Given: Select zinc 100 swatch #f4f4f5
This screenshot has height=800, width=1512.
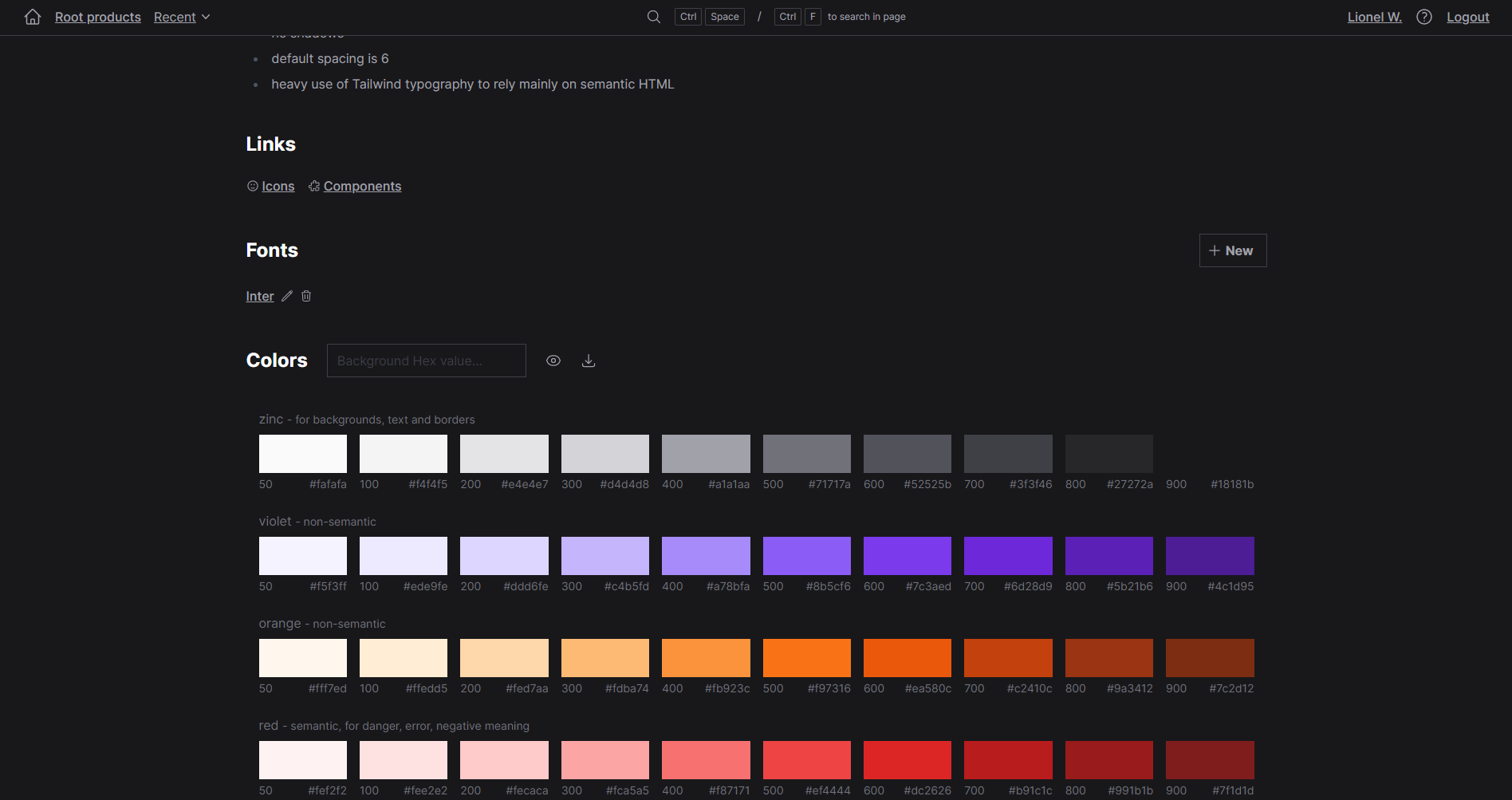Looking at the screenshot, I should tap(404, 454).
